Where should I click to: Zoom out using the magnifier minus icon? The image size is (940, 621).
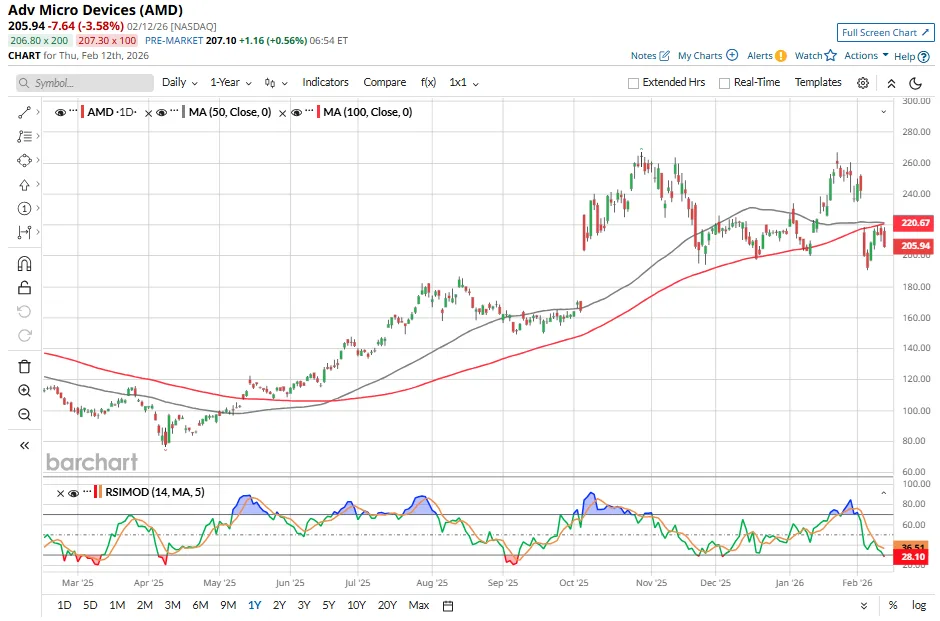click(x=25, y=415)
